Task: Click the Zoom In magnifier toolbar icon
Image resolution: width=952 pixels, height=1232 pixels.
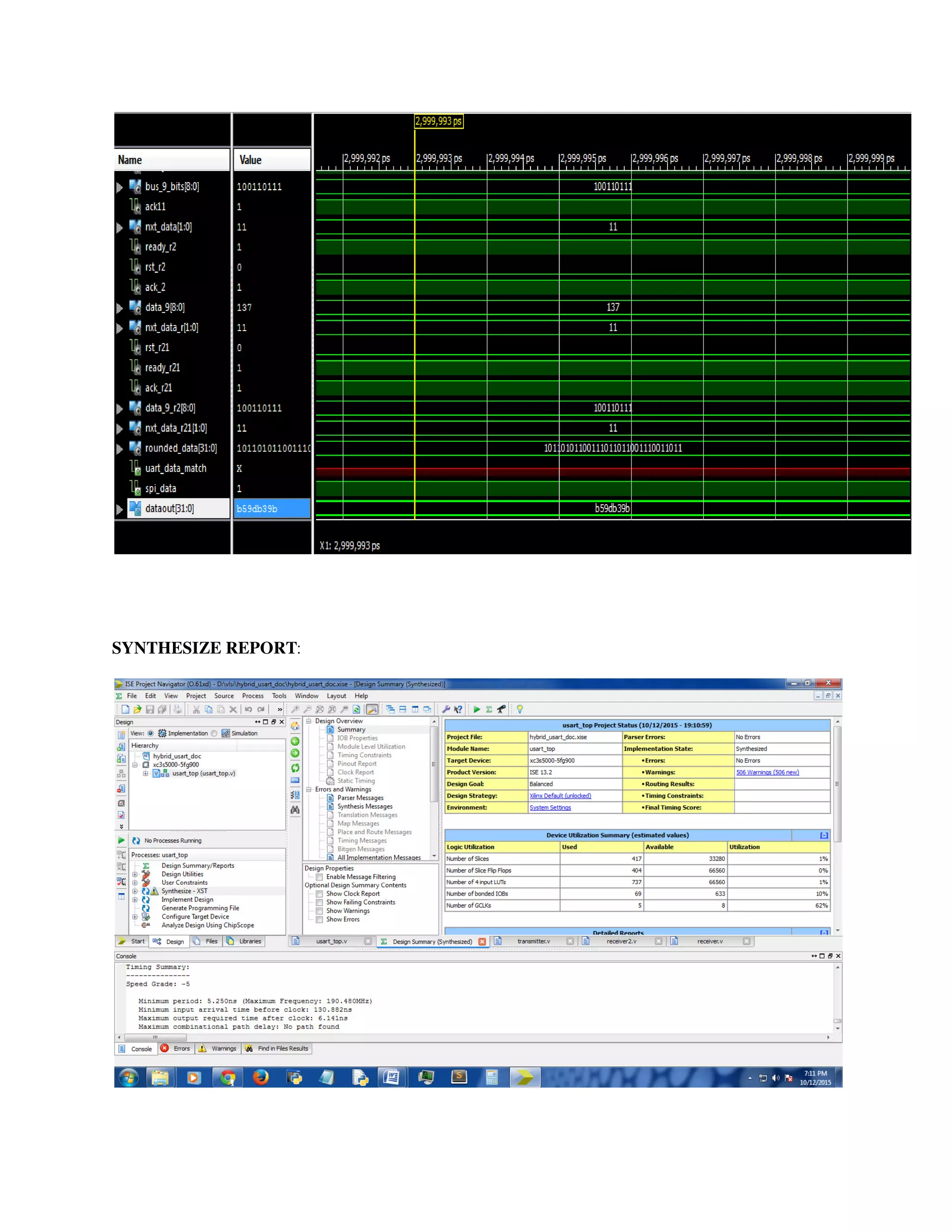Action: coord(295,709)
